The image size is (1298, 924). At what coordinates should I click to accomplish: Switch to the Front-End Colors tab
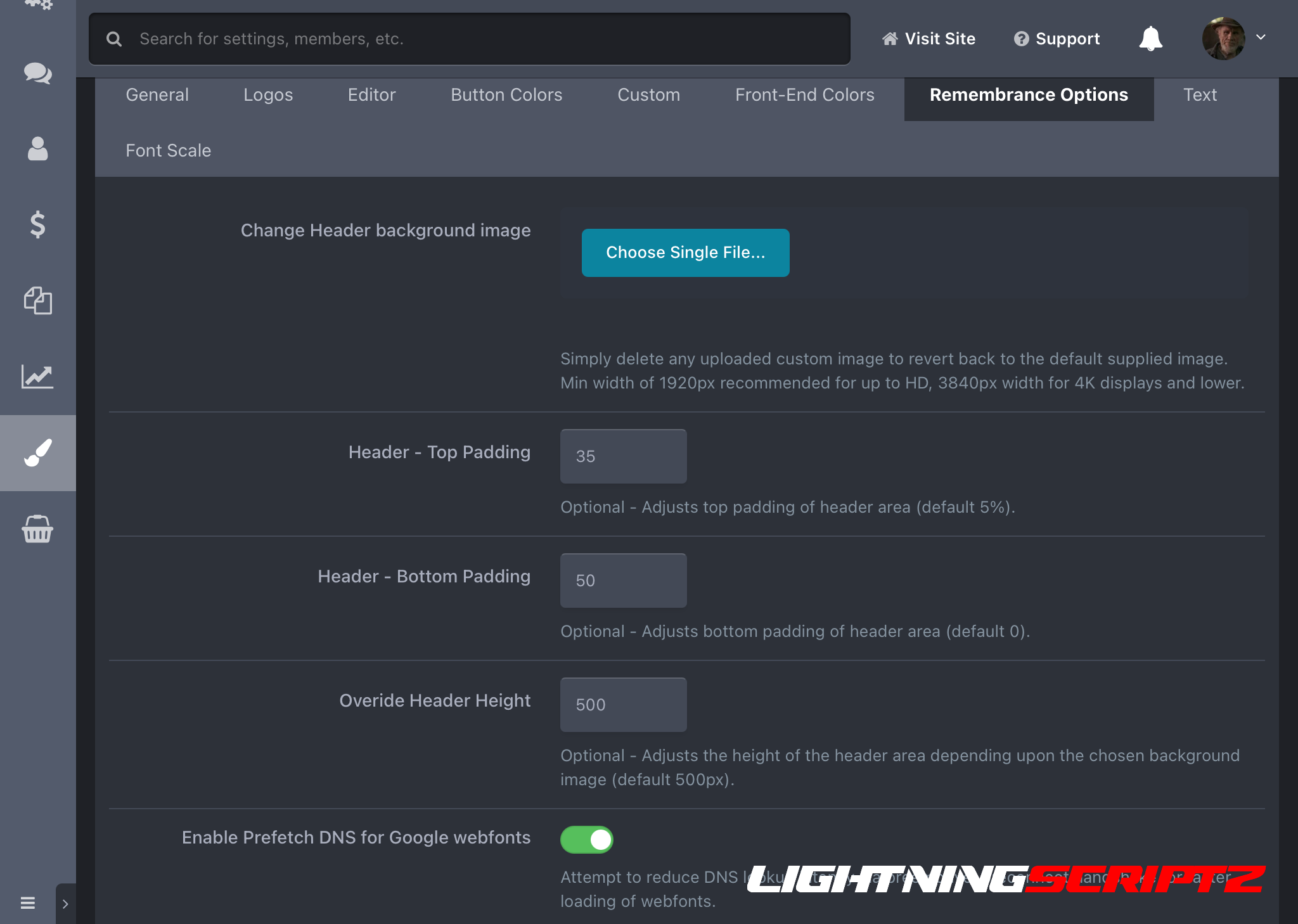[804, 95]
